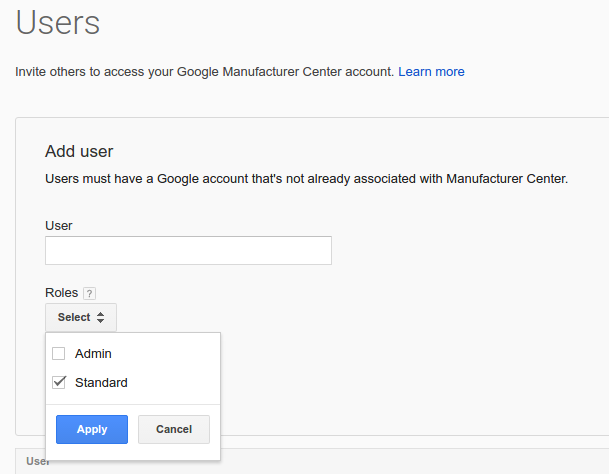609x474 pixels.
Task: Uncheck the Standard role checkbox
Action: click(59, 382)
